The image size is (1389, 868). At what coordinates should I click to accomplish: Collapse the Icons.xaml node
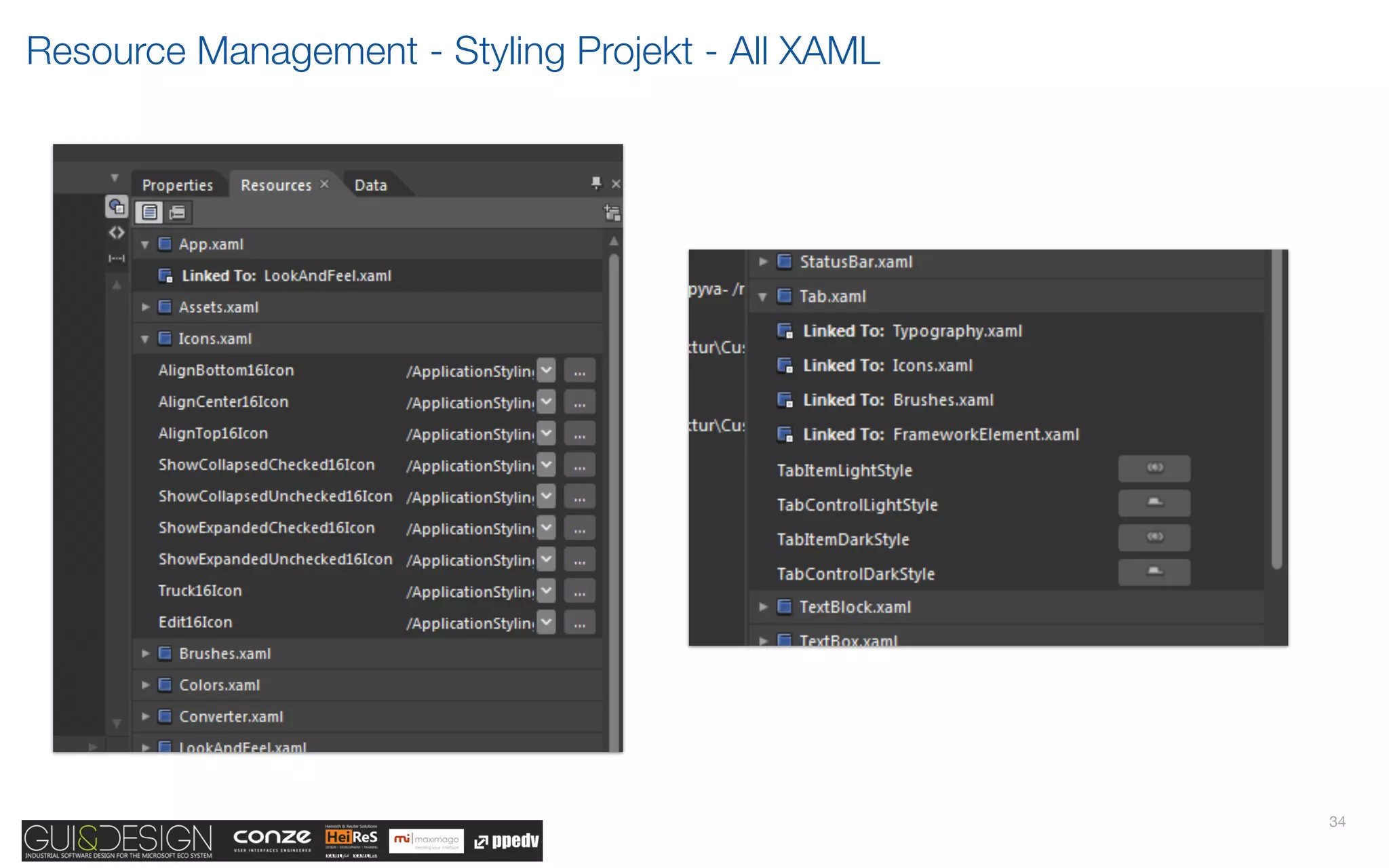144,339
